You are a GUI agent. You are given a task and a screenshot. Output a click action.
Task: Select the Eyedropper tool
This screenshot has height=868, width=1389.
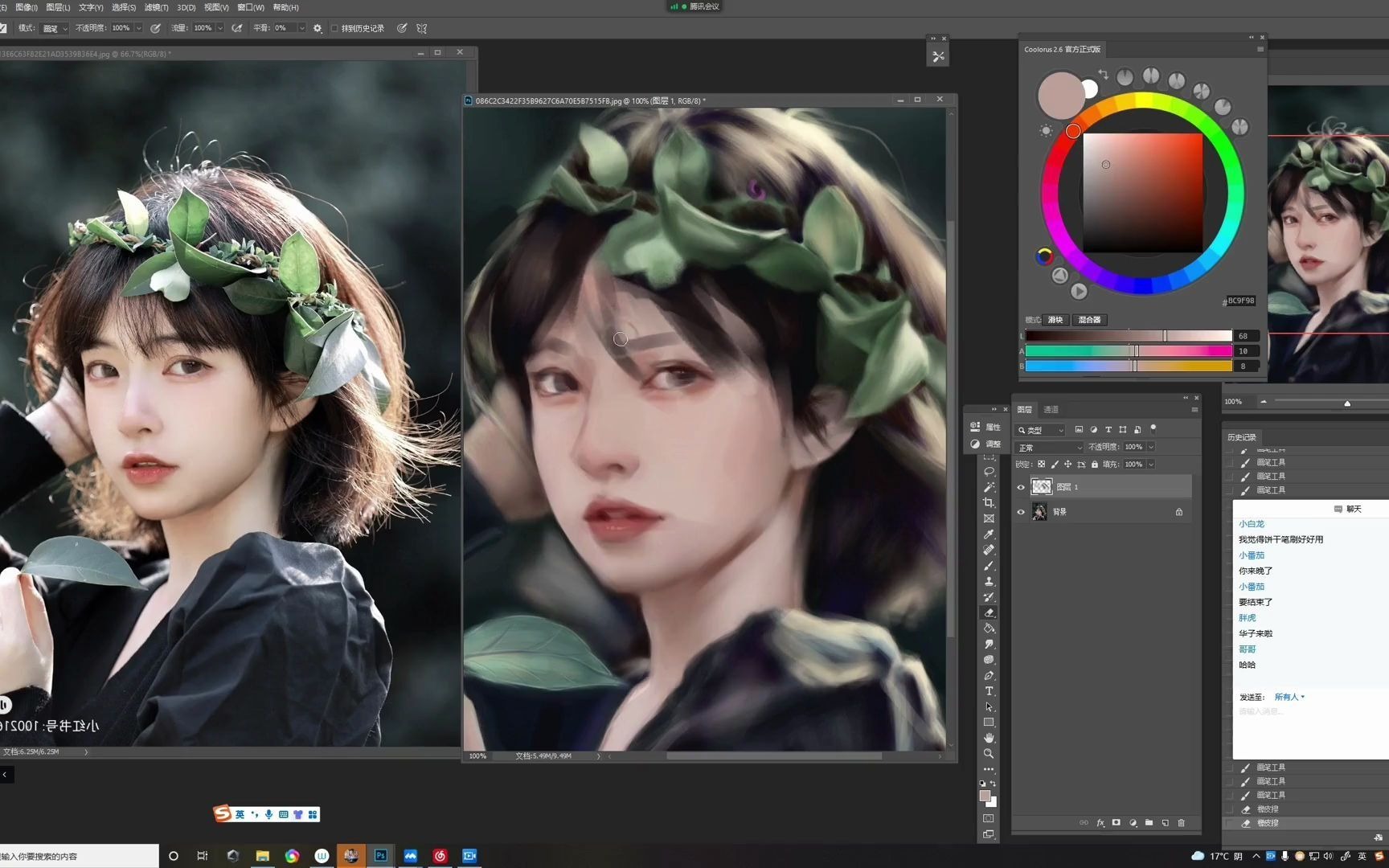tap(989, 534)
